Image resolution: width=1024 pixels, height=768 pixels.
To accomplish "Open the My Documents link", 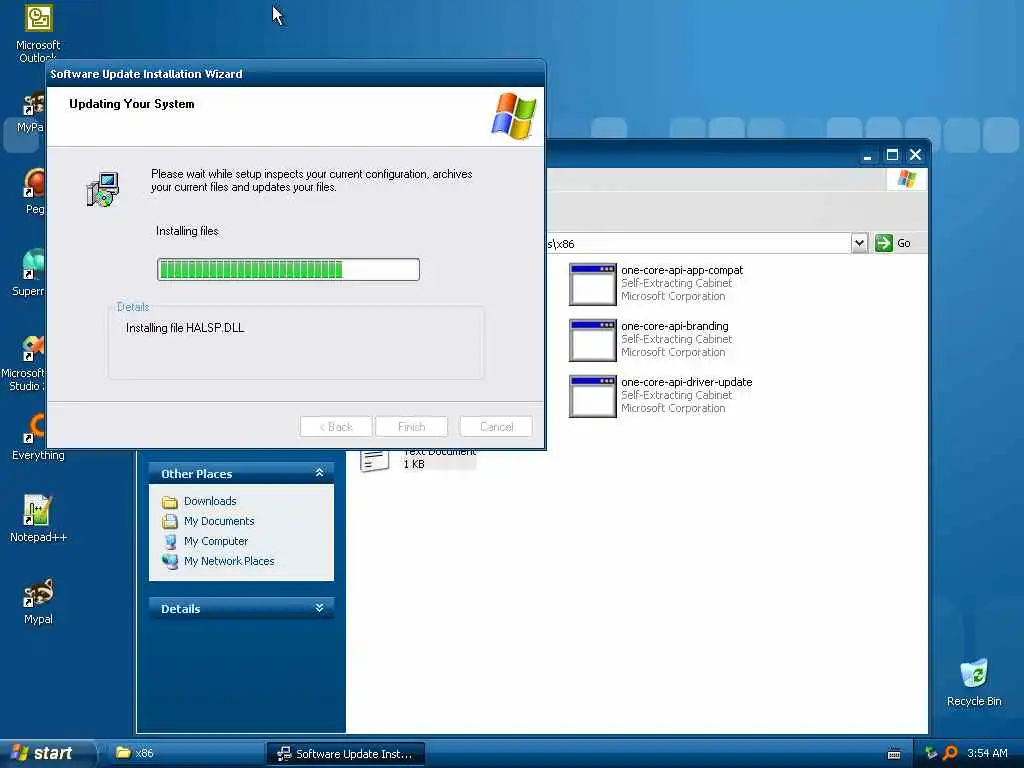I will point(219,521).
